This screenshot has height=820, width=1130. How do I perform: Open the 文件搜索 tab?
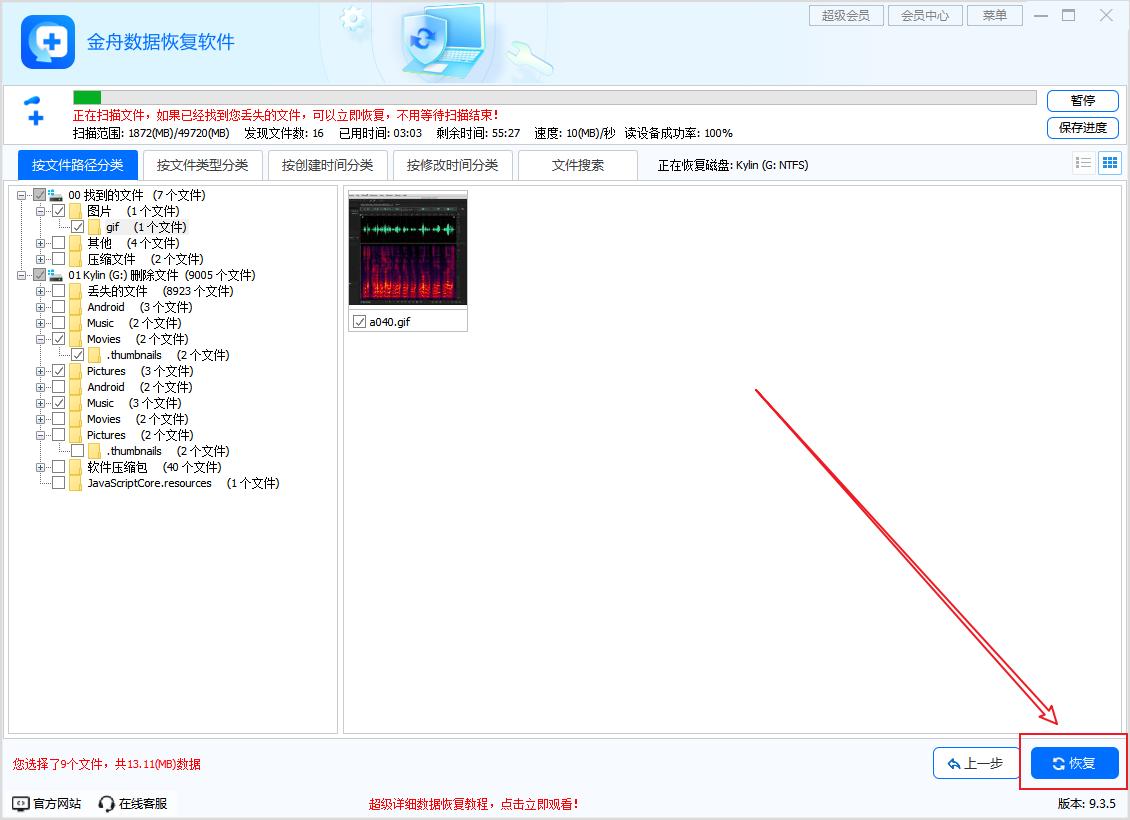coord(577,165)
